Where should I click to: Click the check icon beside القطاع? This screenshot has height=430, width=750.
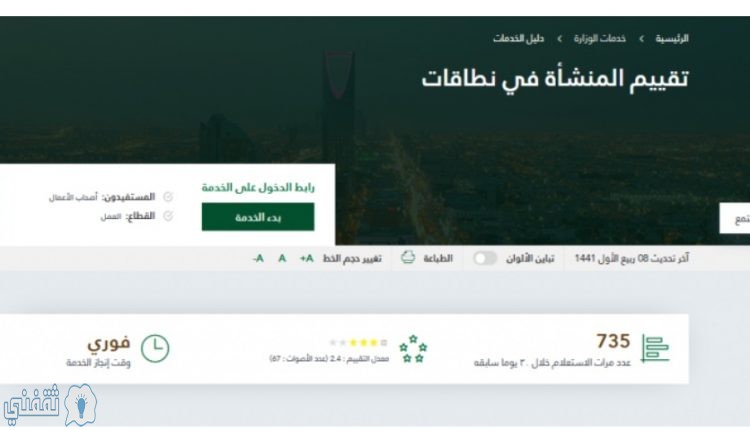168,216
